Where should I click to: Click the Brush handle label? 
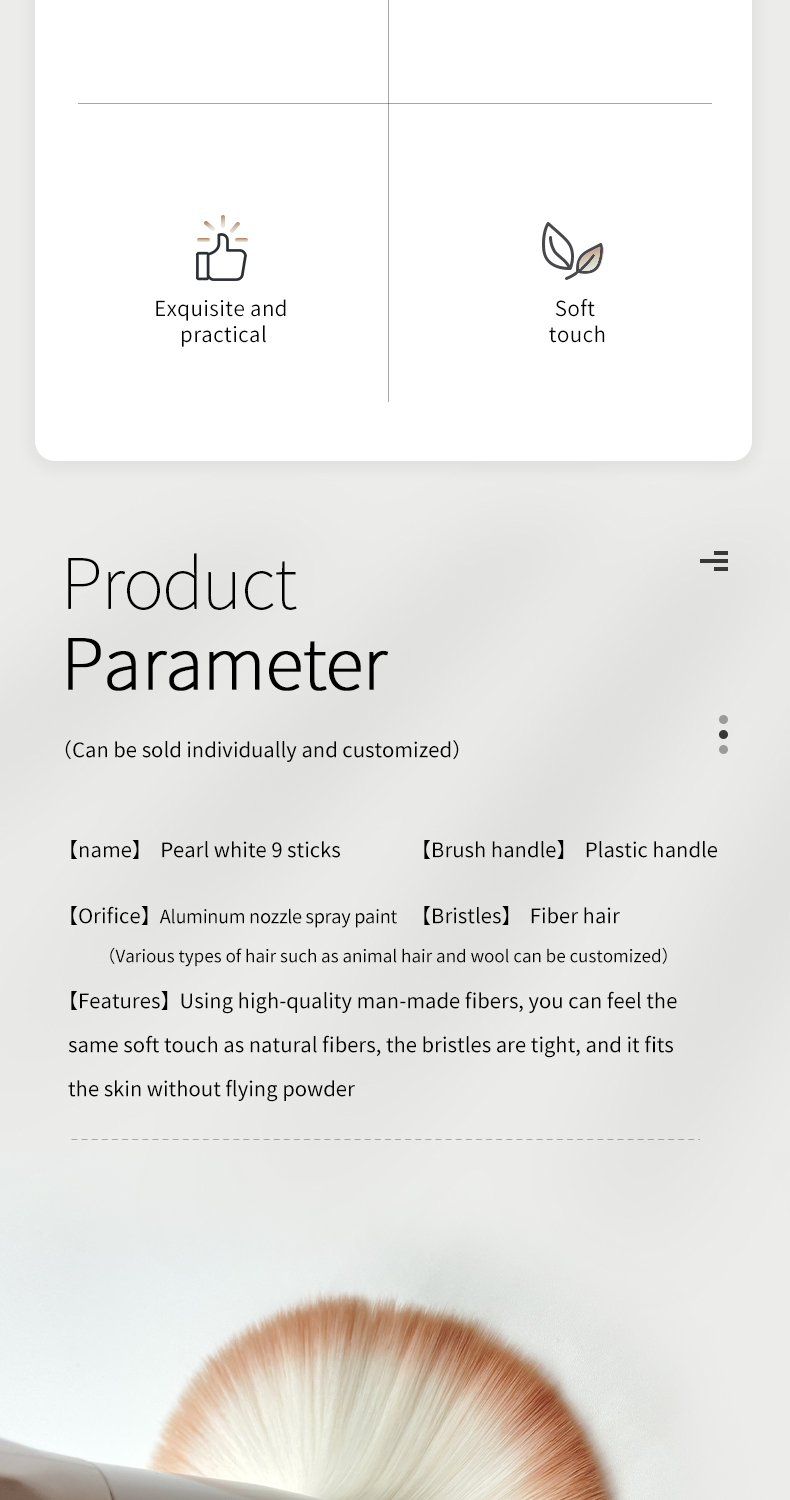493,850
